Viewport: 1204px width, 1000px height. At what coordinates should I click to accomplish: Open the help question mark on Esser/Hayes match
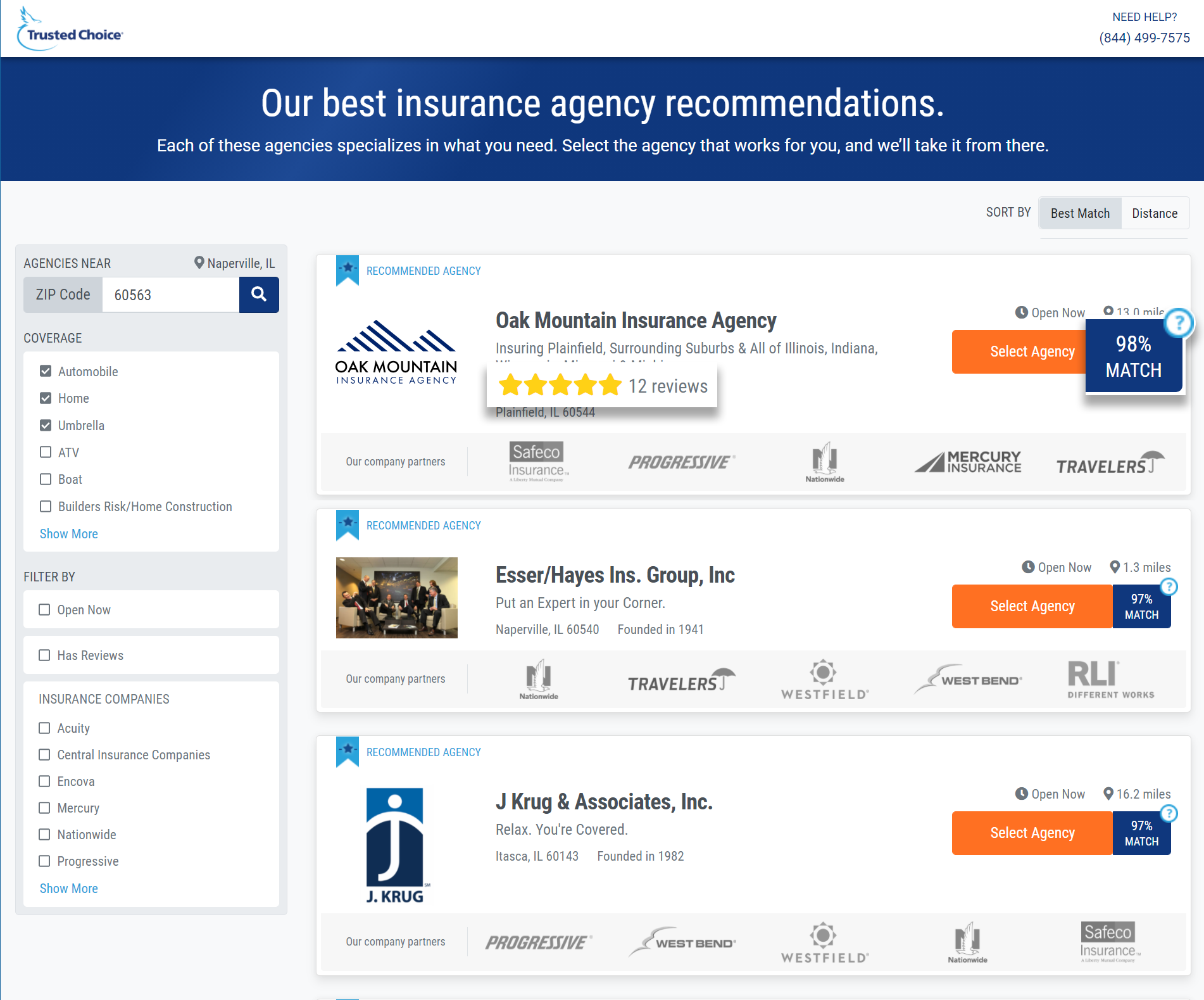click(x=1169, y=587)
